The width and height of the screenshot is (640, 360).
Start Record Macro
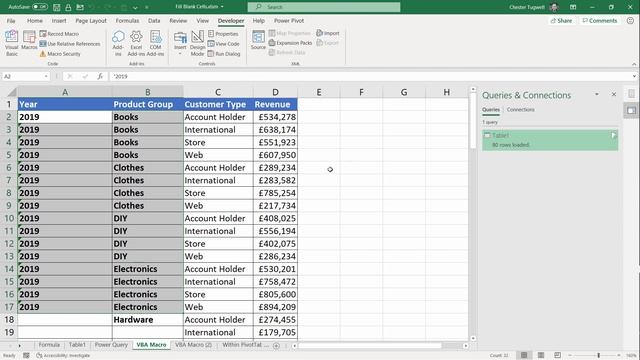(59, 34)
